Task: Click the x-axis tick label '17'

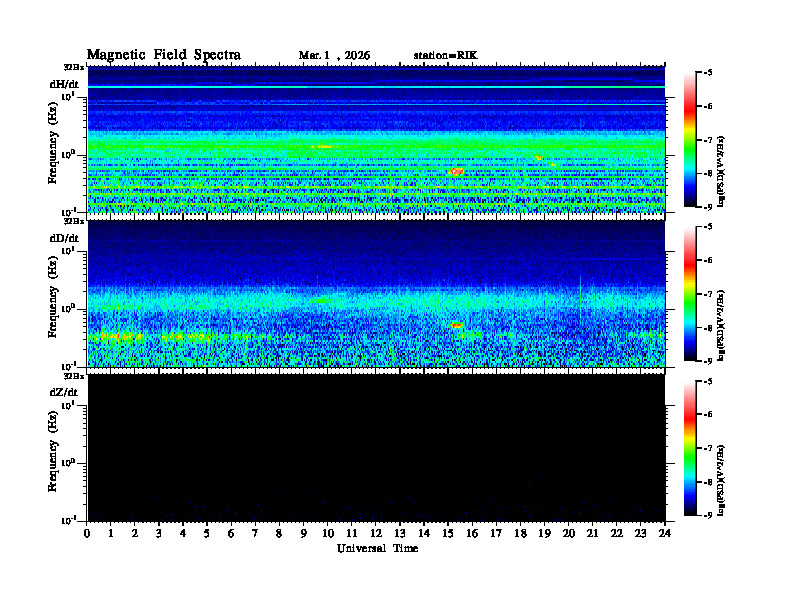Action: point(496,534)
